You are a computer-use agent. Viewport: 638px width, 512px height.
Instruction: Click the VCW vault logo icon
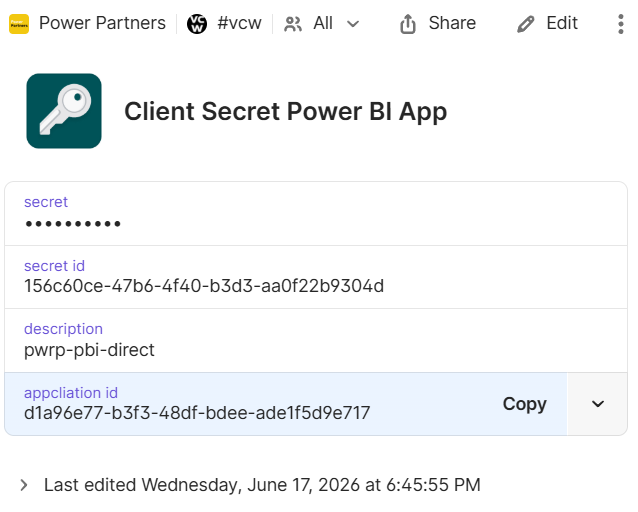[197, 24]
